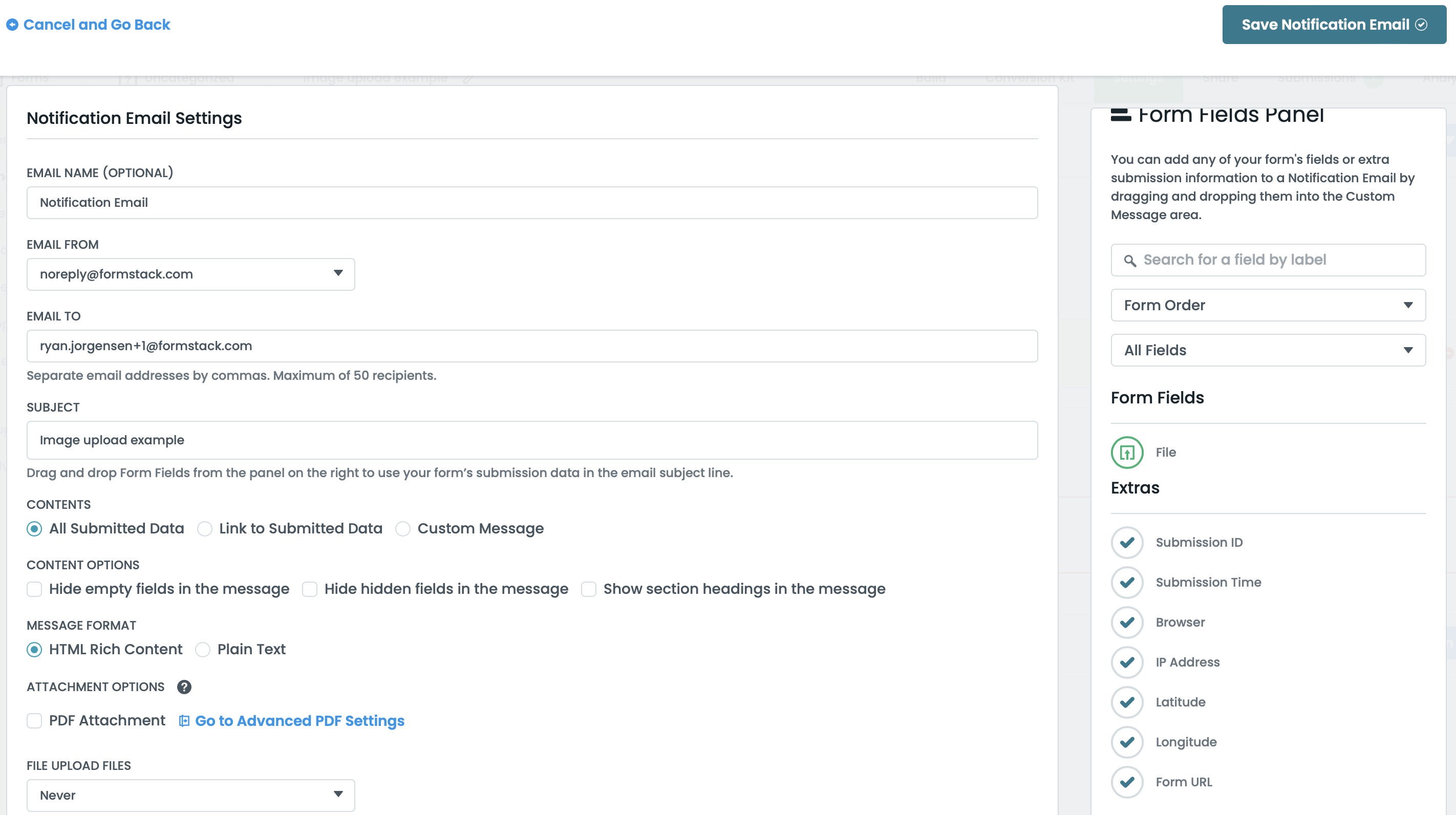This screenshot has height=815, width=1456.
Task: Click the Form Fields Panel hamburger icon
Action: coord(1121,114)
